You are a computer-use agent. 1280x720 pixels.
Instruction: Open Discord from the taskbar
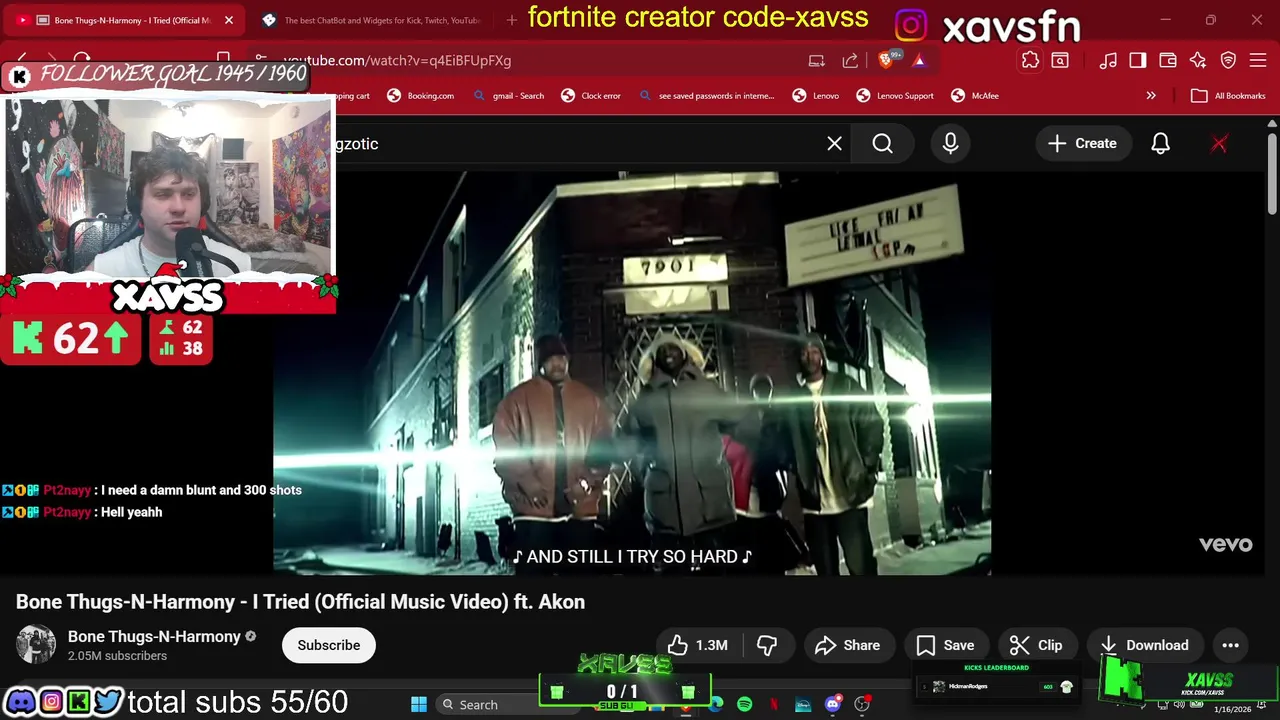832,704
